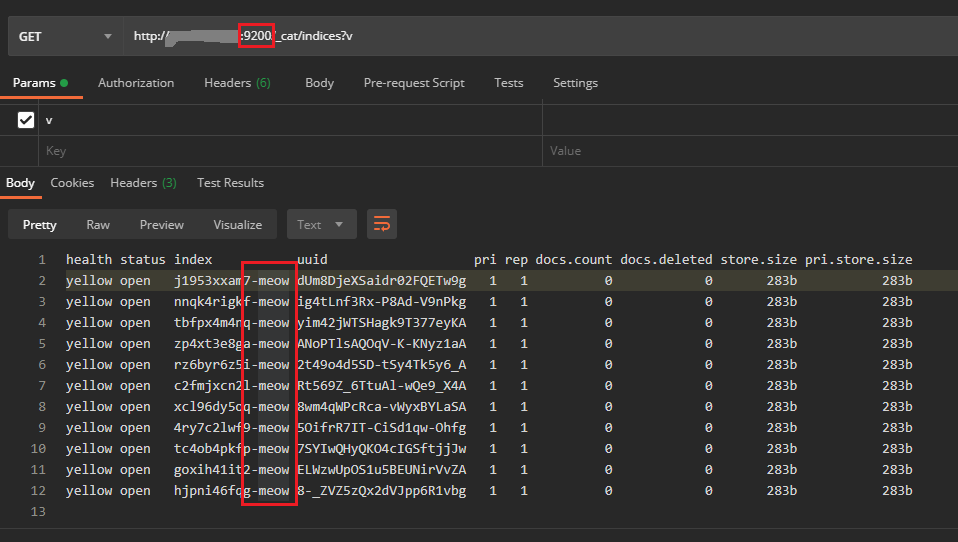Click the 'health' column header text

[x=89, y=259]
